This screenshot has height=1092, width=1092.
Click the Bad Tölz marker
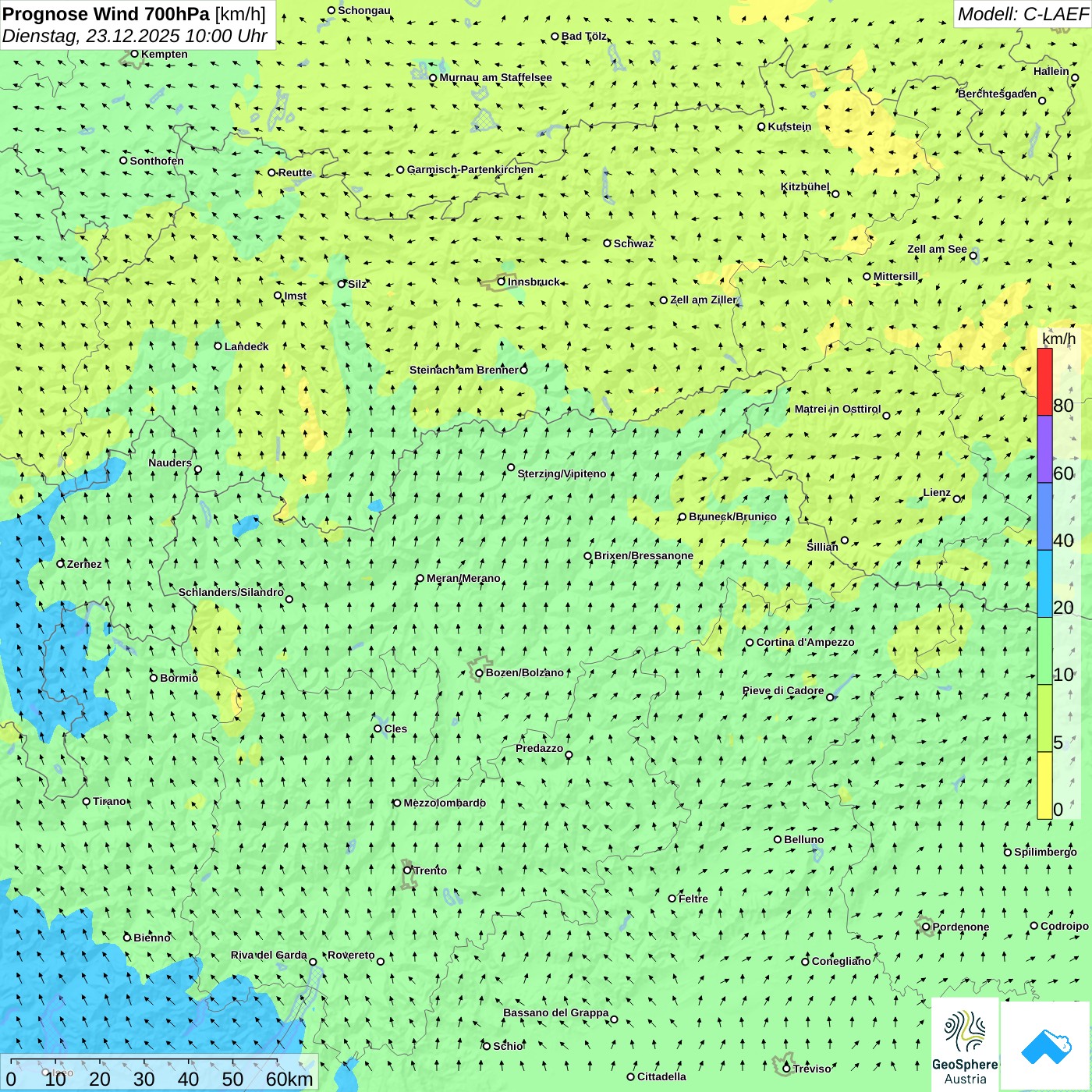pos(555,36)
